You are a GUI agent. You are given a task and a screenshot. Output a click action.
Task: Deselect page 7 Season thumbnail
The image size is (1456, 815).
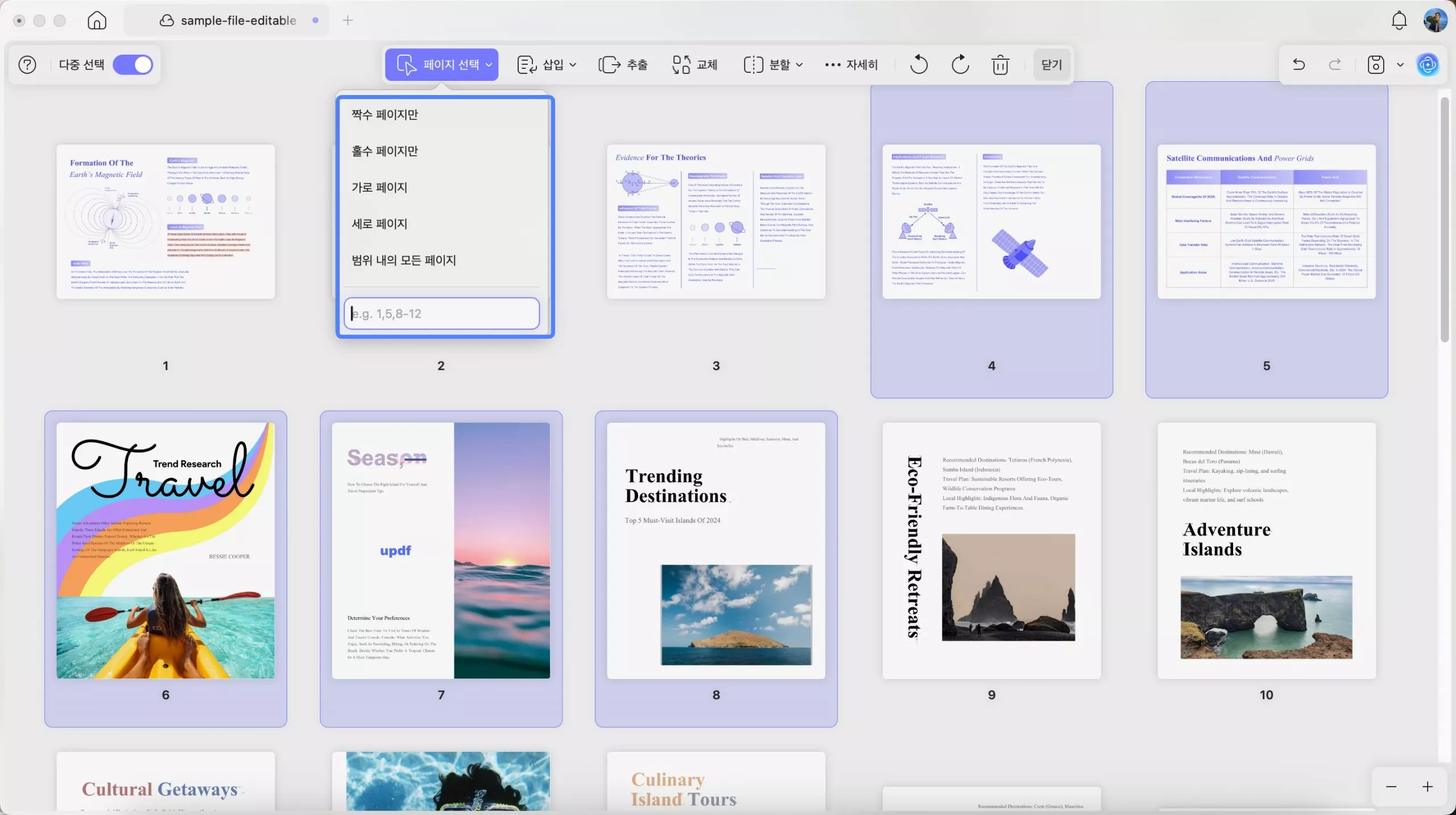pos(441,551)
